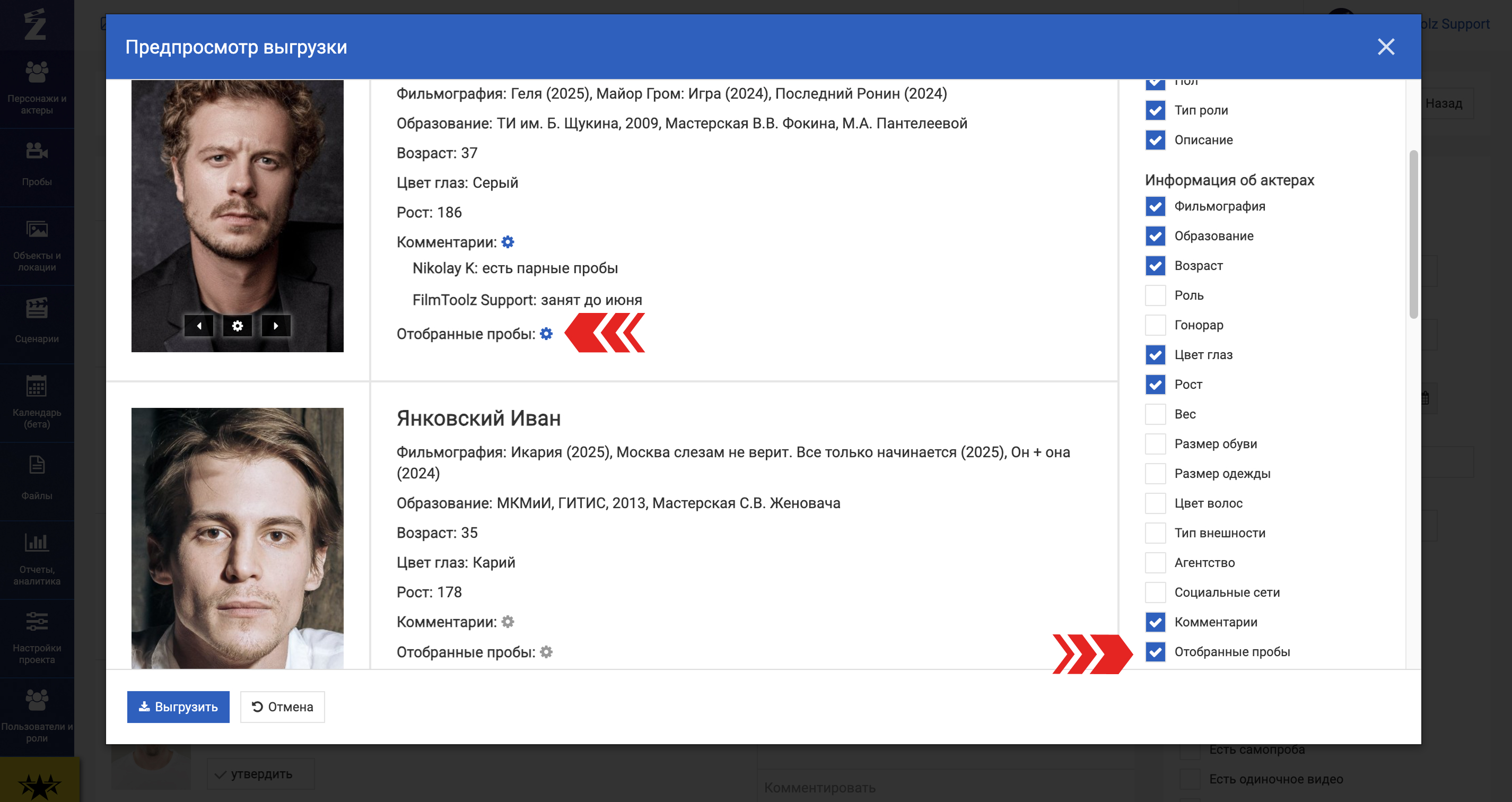
Task: Enable the Гонорар checkbox
Action: [1155, 325]
